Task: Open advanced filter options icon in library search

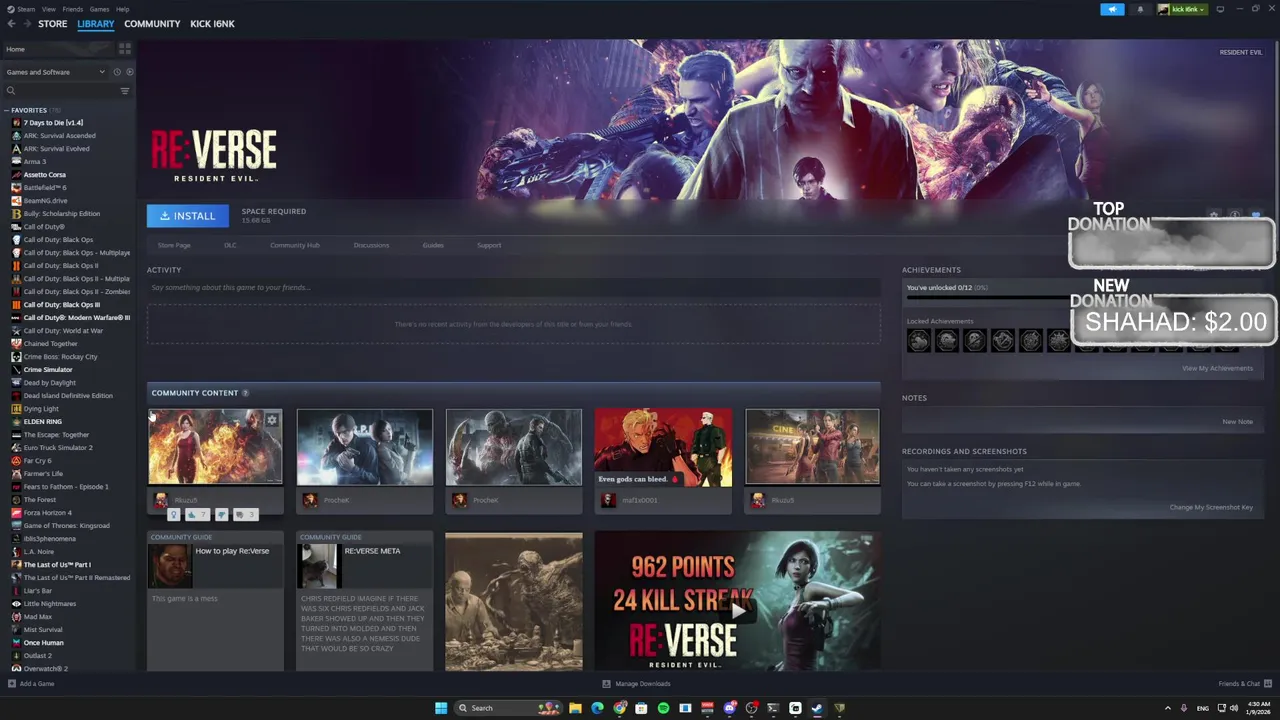Action: pyautogui.click(x=125, y=91)
